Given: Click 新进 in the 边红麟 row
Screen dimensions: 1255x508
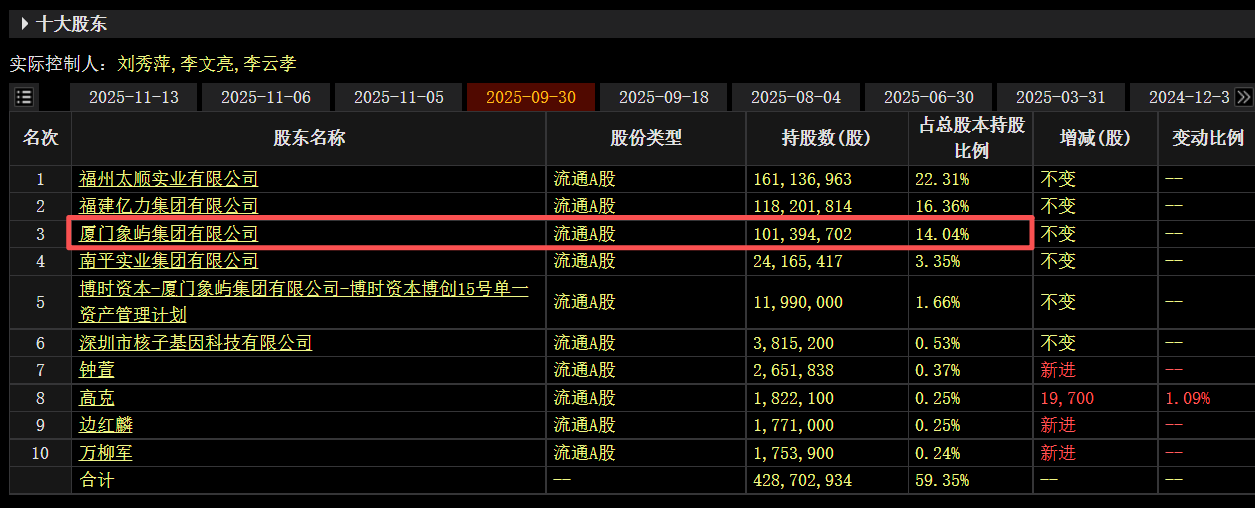Looking at the screenshot, I should [1059, 425].
